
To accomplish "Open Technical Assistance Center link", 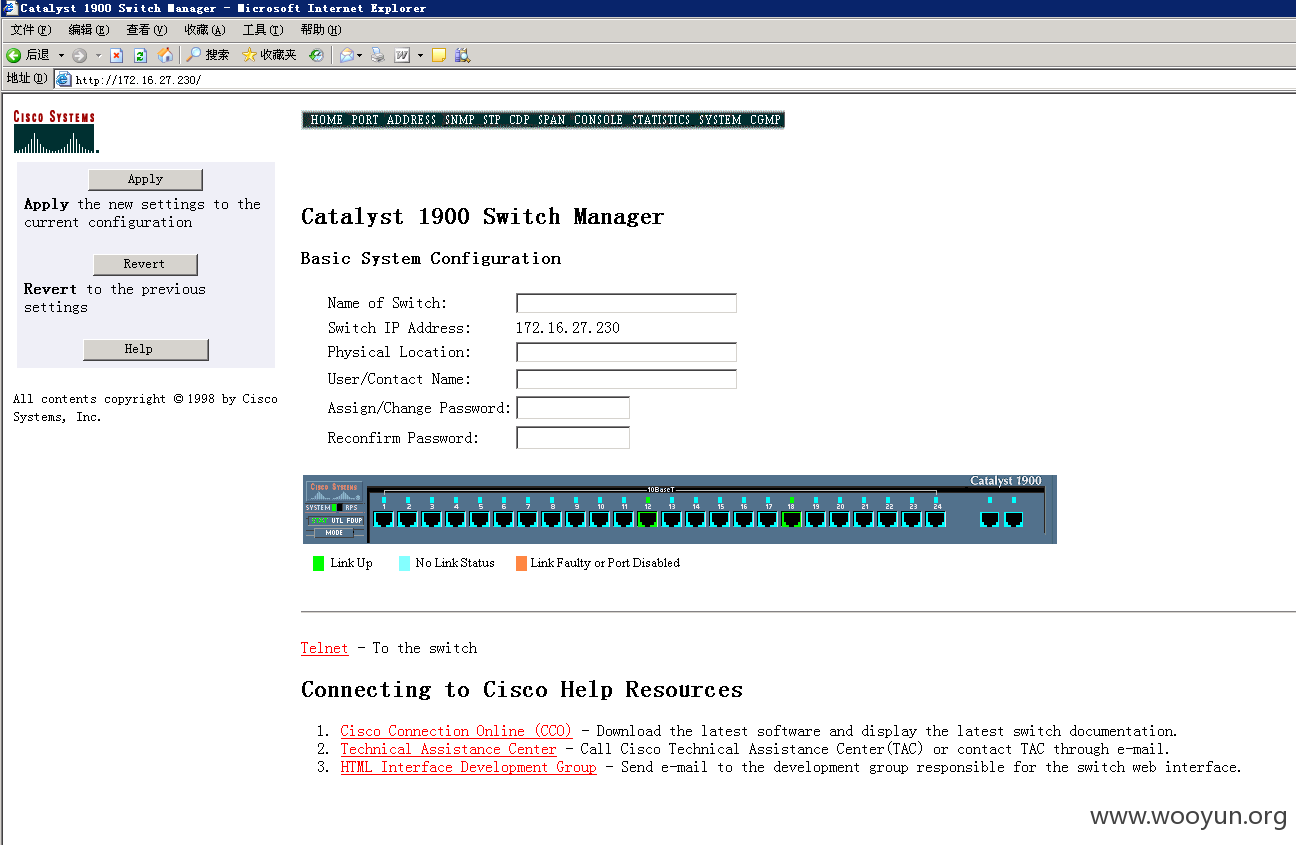I will click(x=448, y=749).
